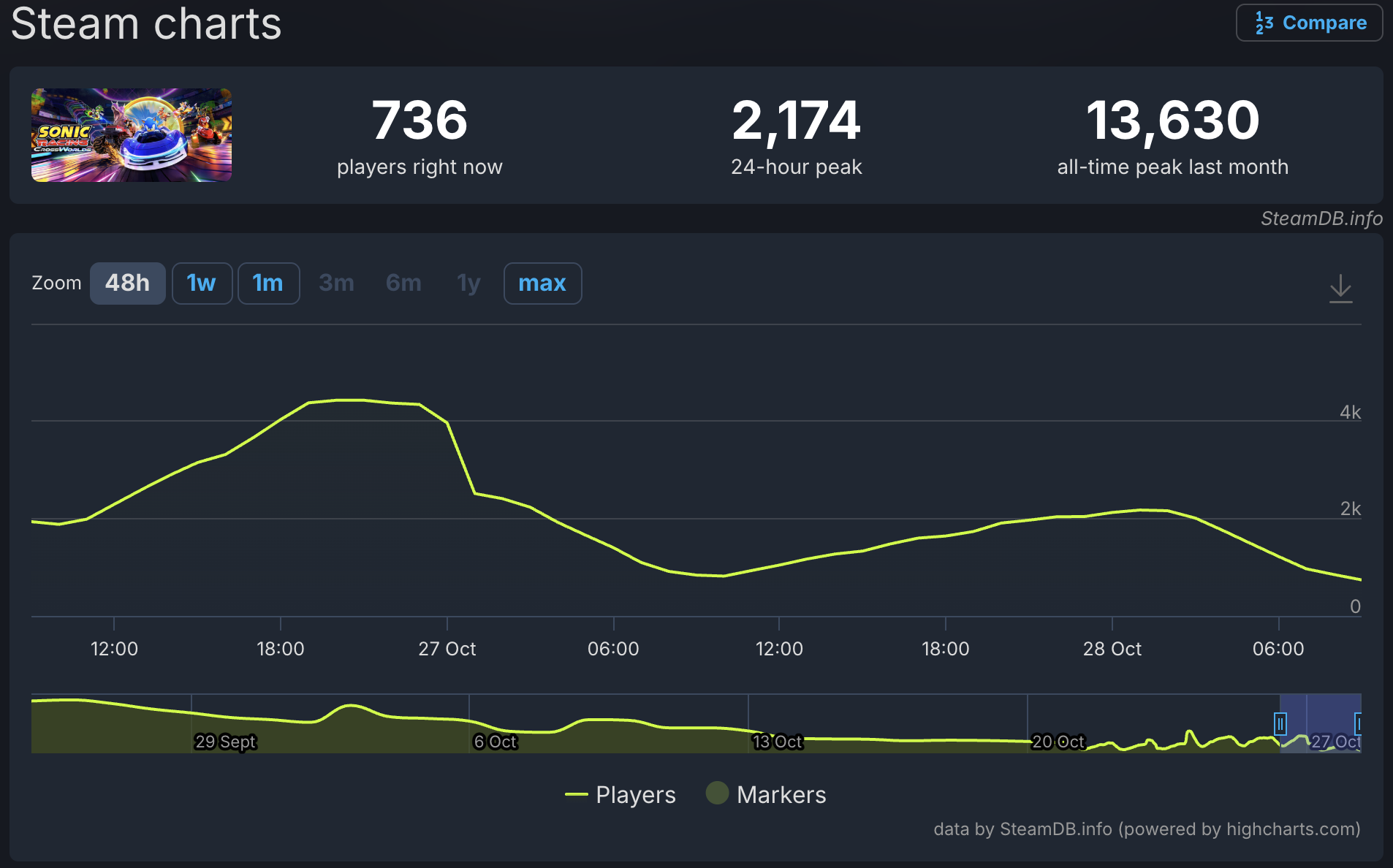Click the 29 Sept label in navigator
Screen dimensions: 1393x868
click(x=225, y=742)
